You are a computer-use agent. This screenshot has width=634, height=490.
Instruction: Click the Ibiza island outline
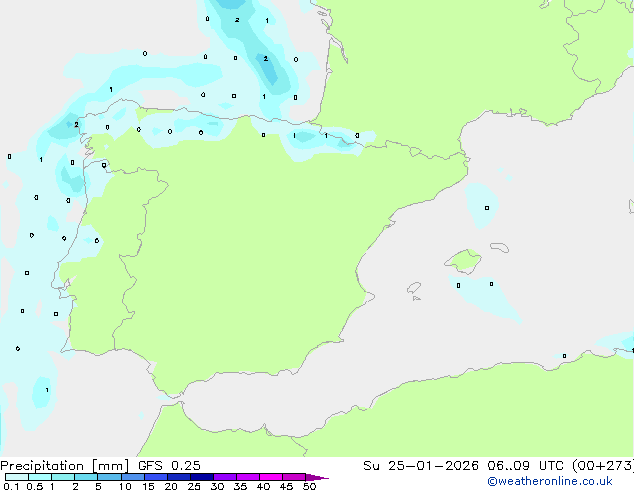(x=414, y=288)
